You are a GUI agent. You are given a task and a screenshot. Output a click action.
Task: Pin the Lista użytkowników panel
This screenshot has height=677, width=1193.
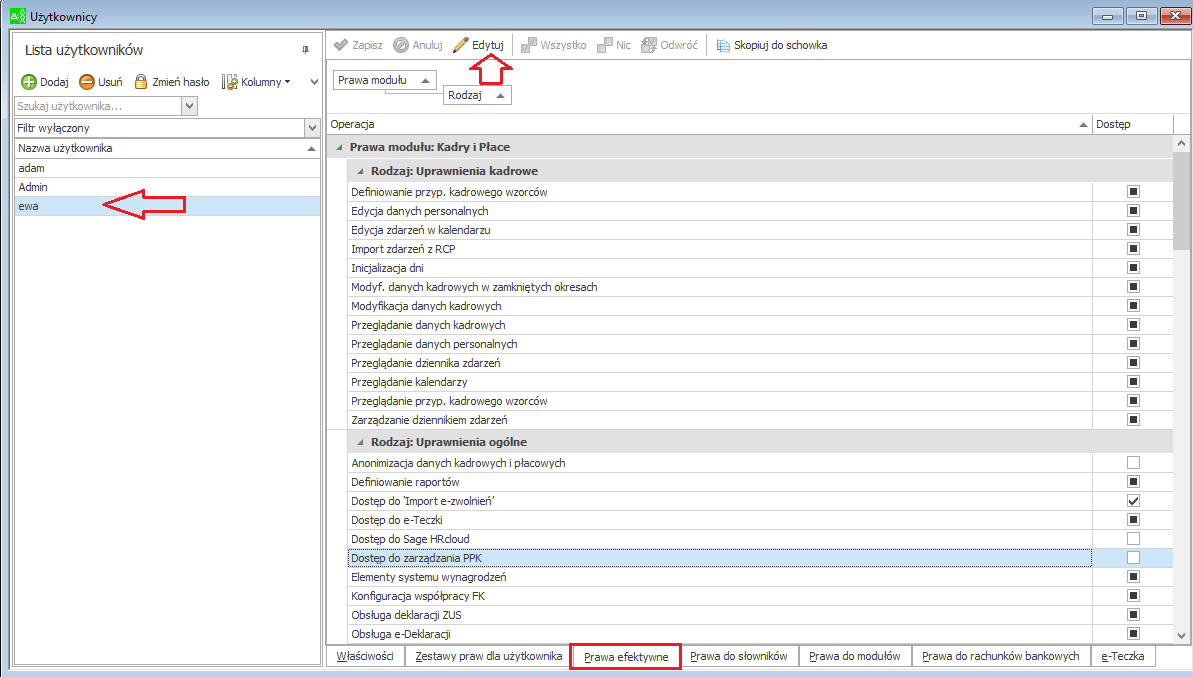tap(305, 49)
